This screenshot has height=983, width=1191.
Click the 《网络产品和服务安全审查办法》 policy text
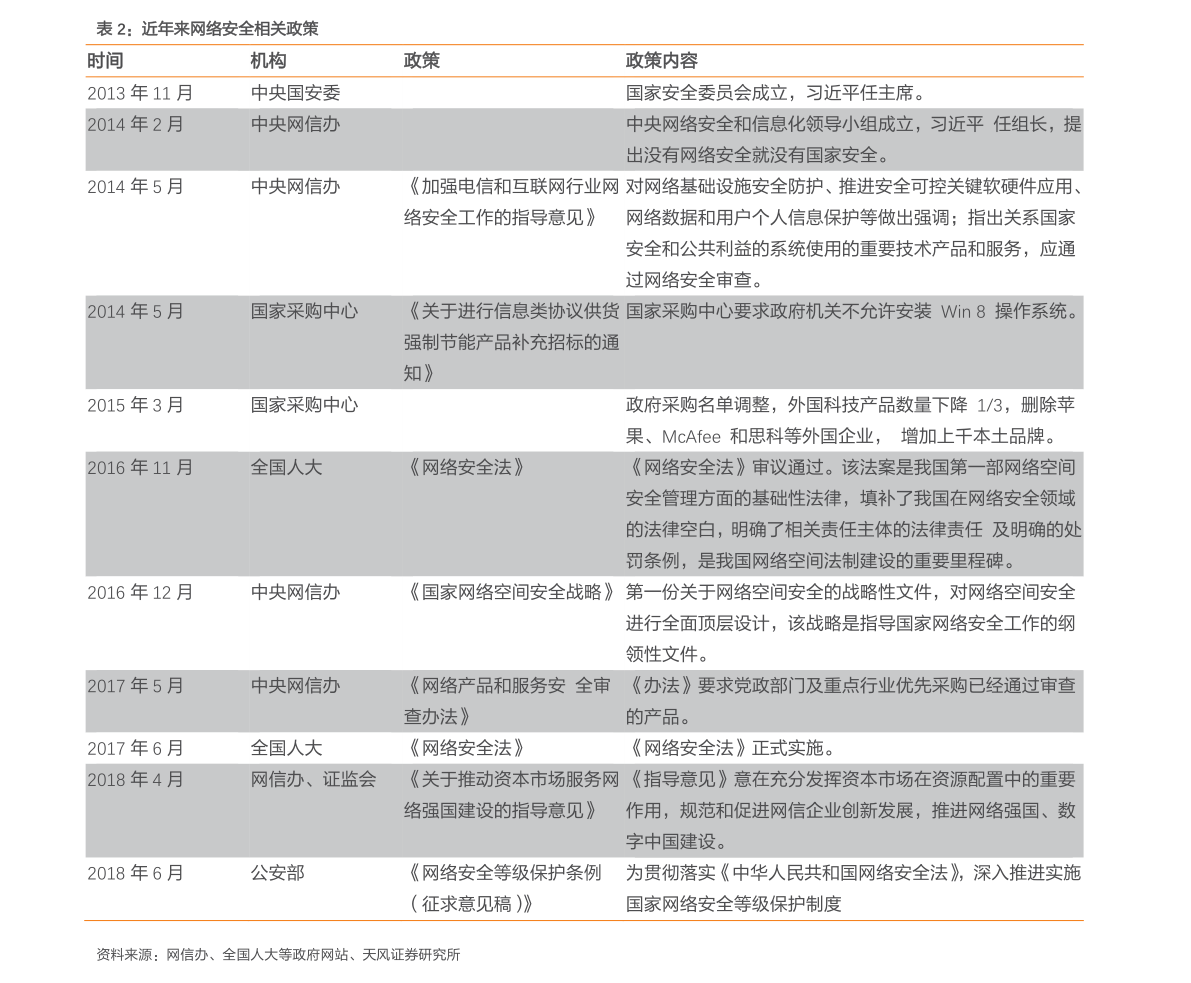(511, 700)
